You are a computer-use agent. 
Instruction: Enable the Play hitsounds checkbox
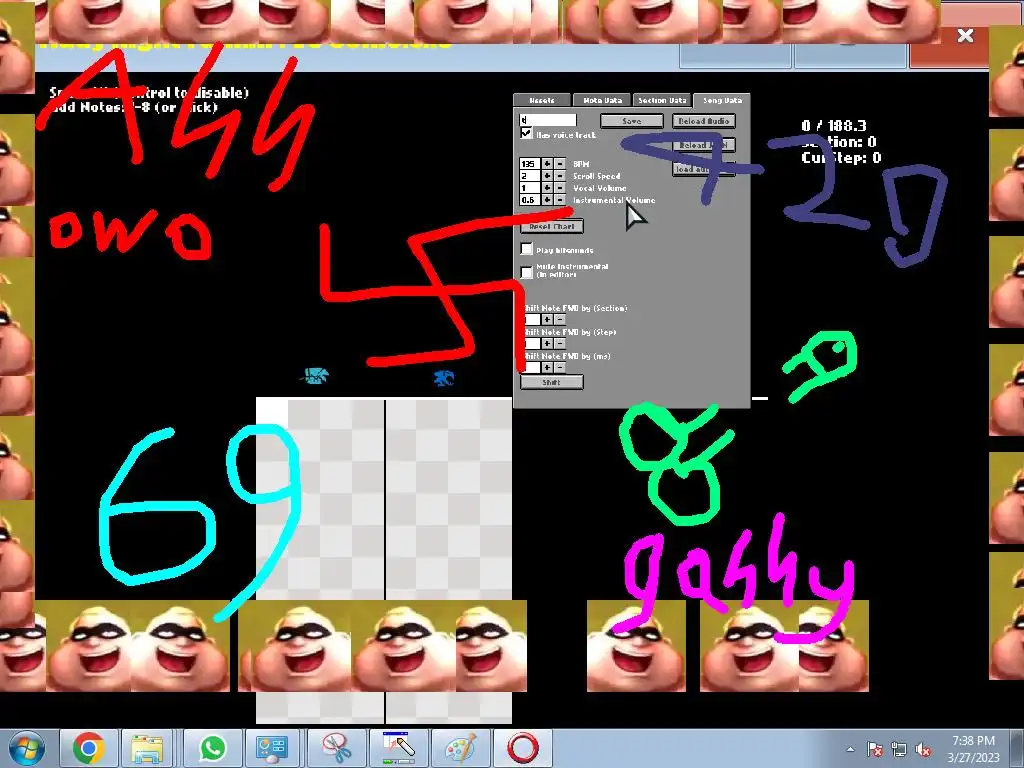(526, 249)
